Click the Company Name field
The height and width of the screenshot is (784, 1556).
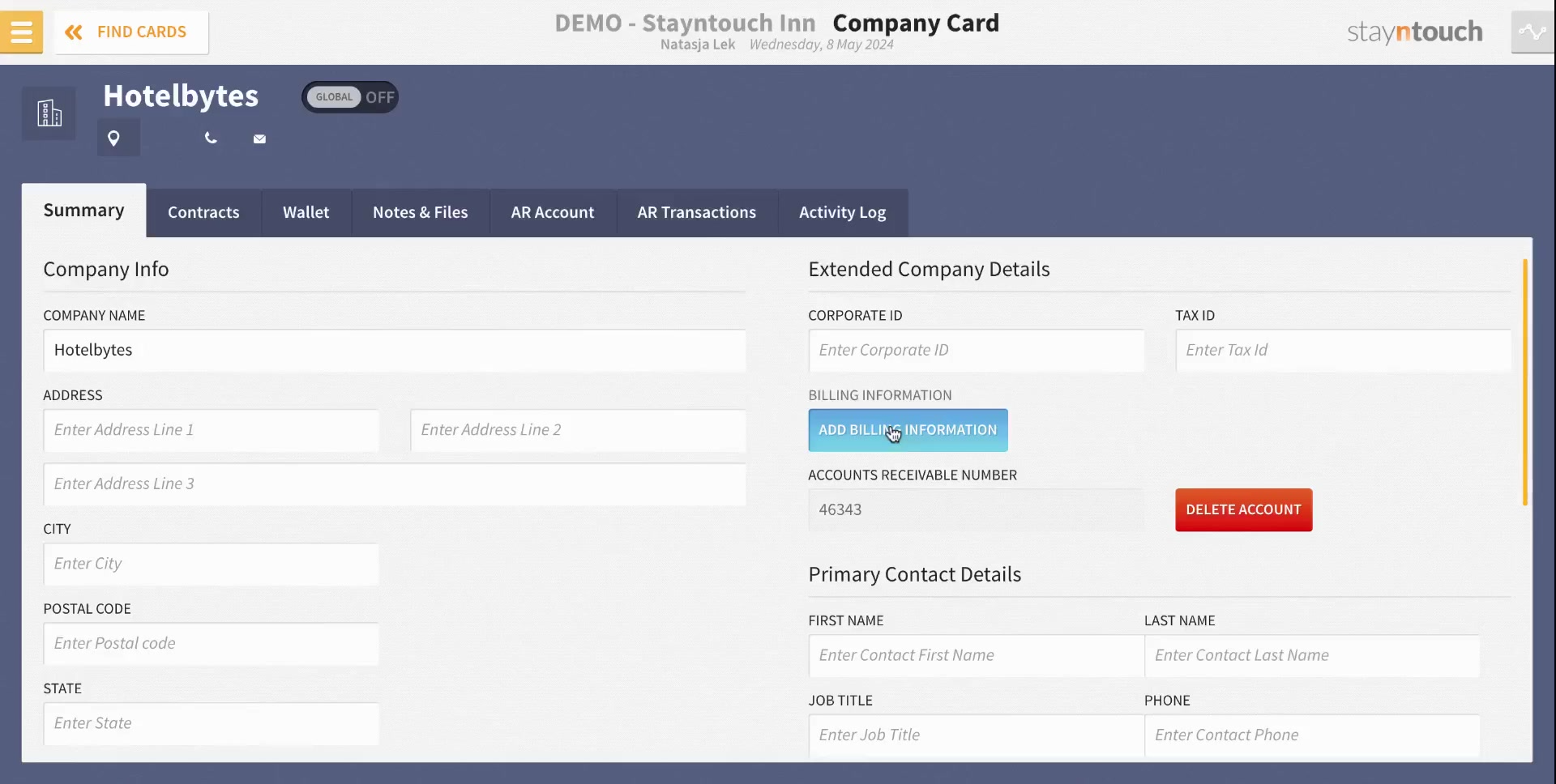click(395, 351)
